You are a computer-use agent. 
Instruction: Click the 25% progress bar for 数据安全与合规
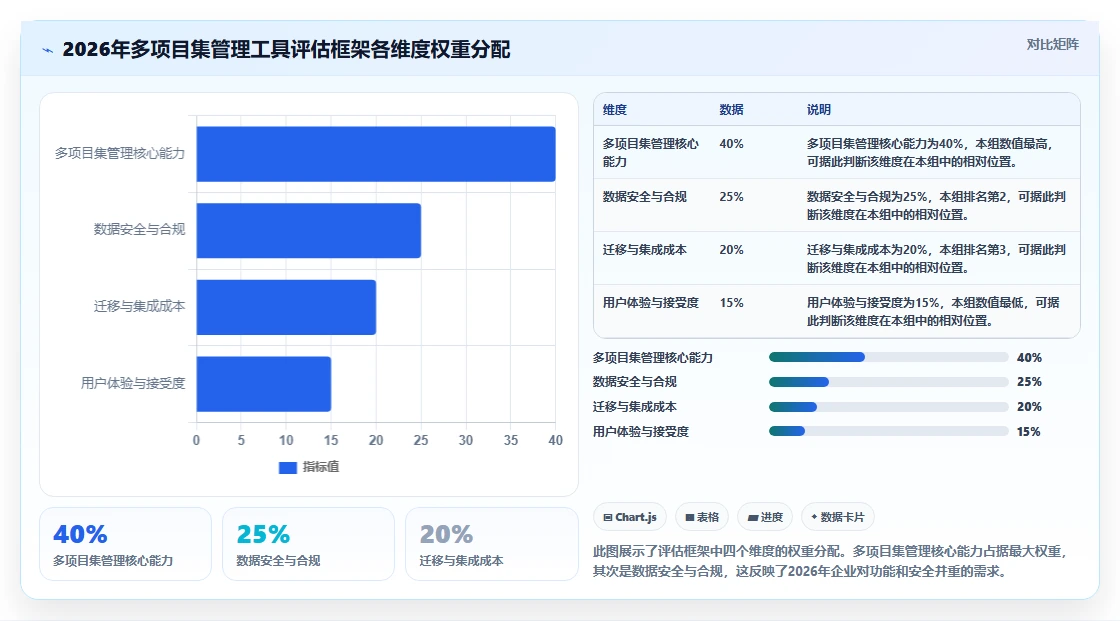889,382
